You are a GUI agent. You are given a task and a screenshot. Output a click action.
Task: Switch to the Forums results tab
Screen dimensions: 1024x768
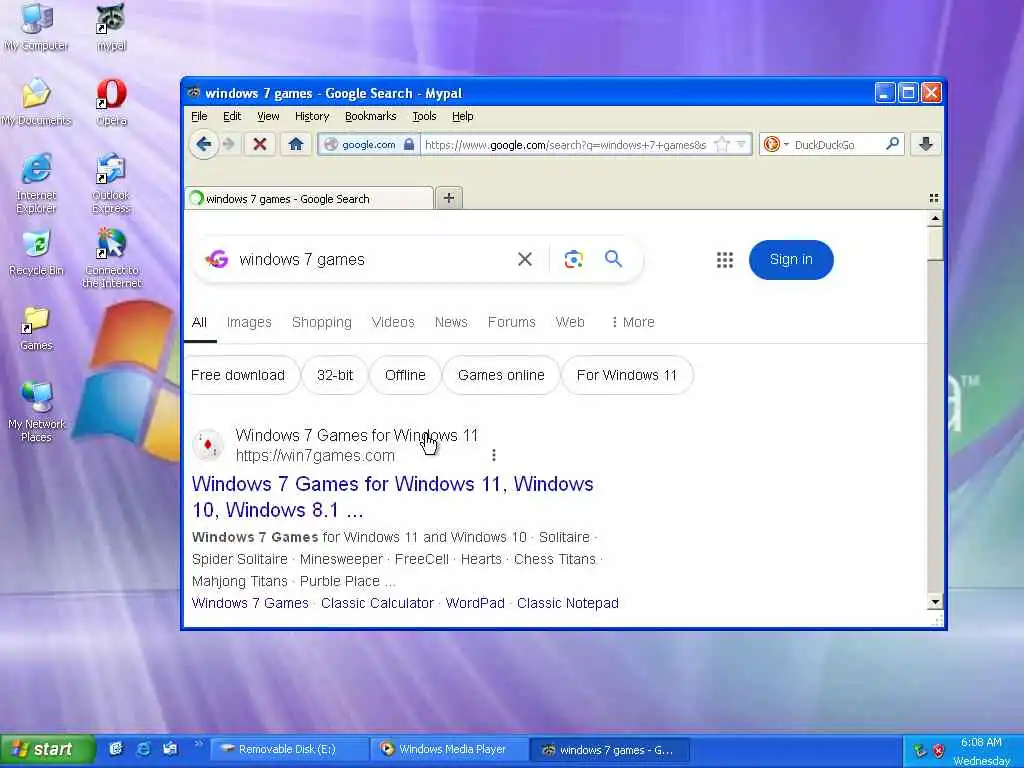511,322
